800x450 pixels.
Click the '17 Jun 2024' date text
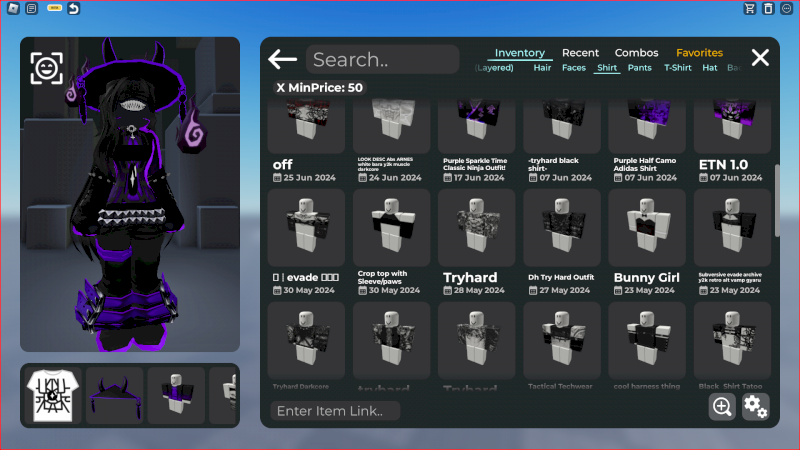coord(479,178)
